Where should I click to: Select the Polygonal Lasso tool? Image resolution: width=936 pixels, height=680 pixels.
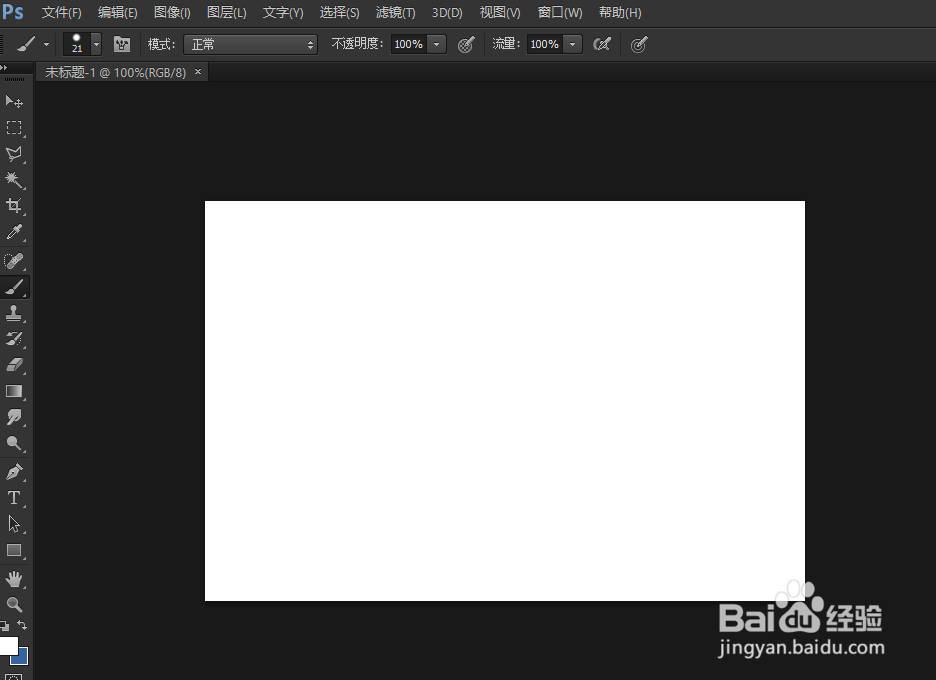(14, 154)
